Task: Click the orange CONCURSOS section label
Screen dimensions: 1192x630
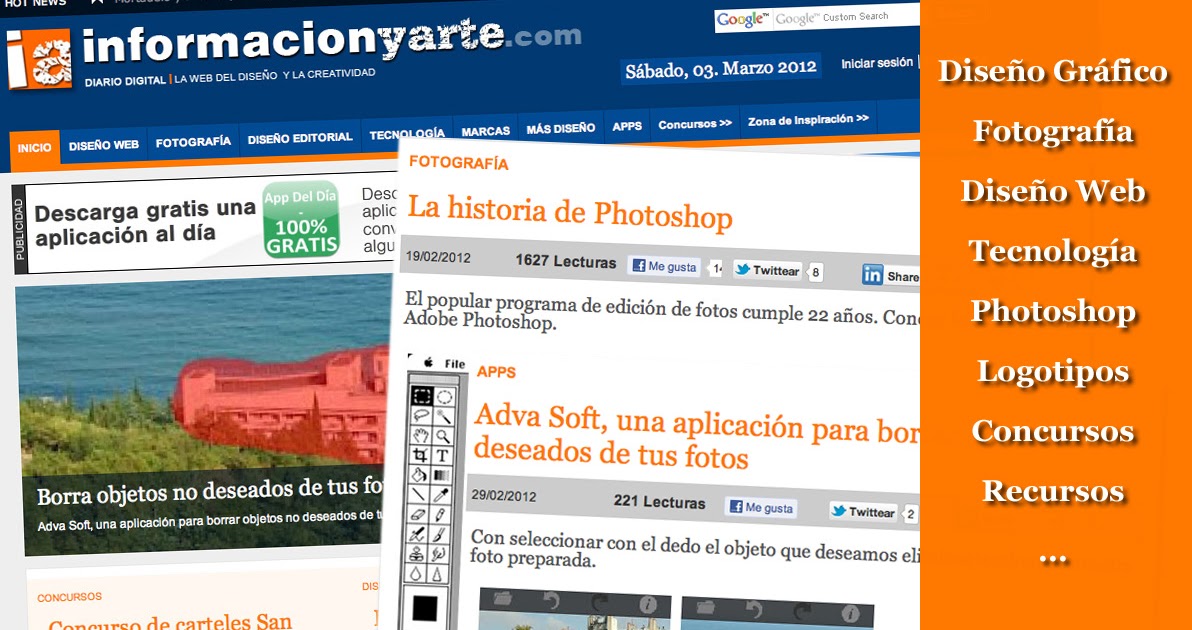Action: (x=69, y=597)
